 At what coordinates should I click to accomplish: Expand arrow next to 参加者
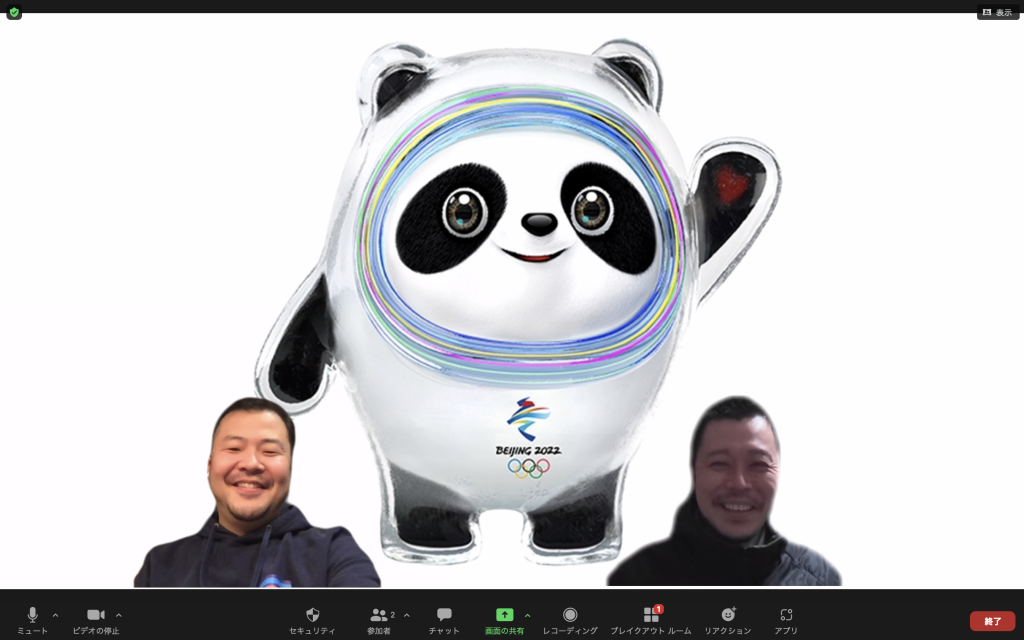[407, 615]
